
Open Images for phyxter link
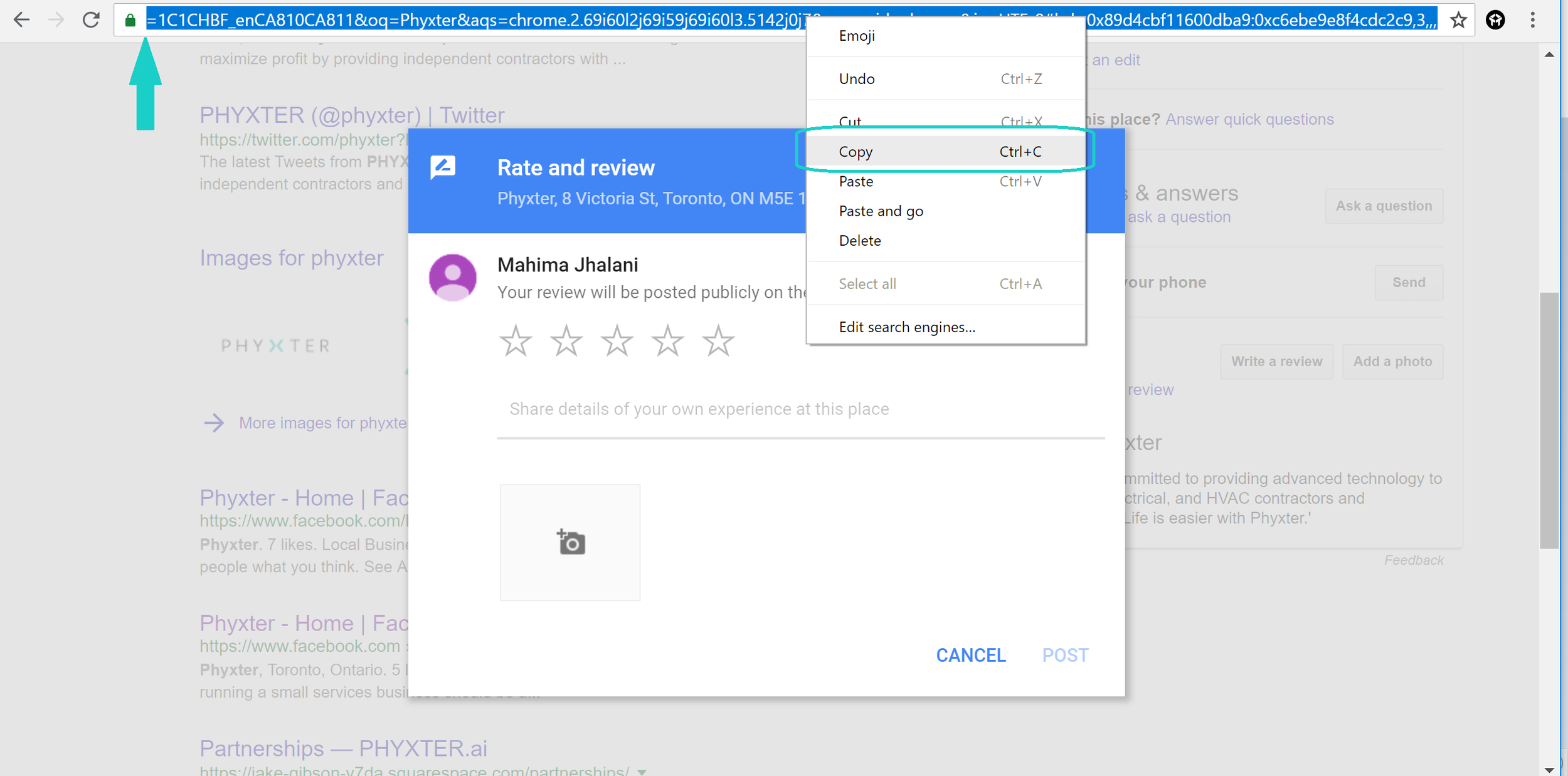(292, 258)
